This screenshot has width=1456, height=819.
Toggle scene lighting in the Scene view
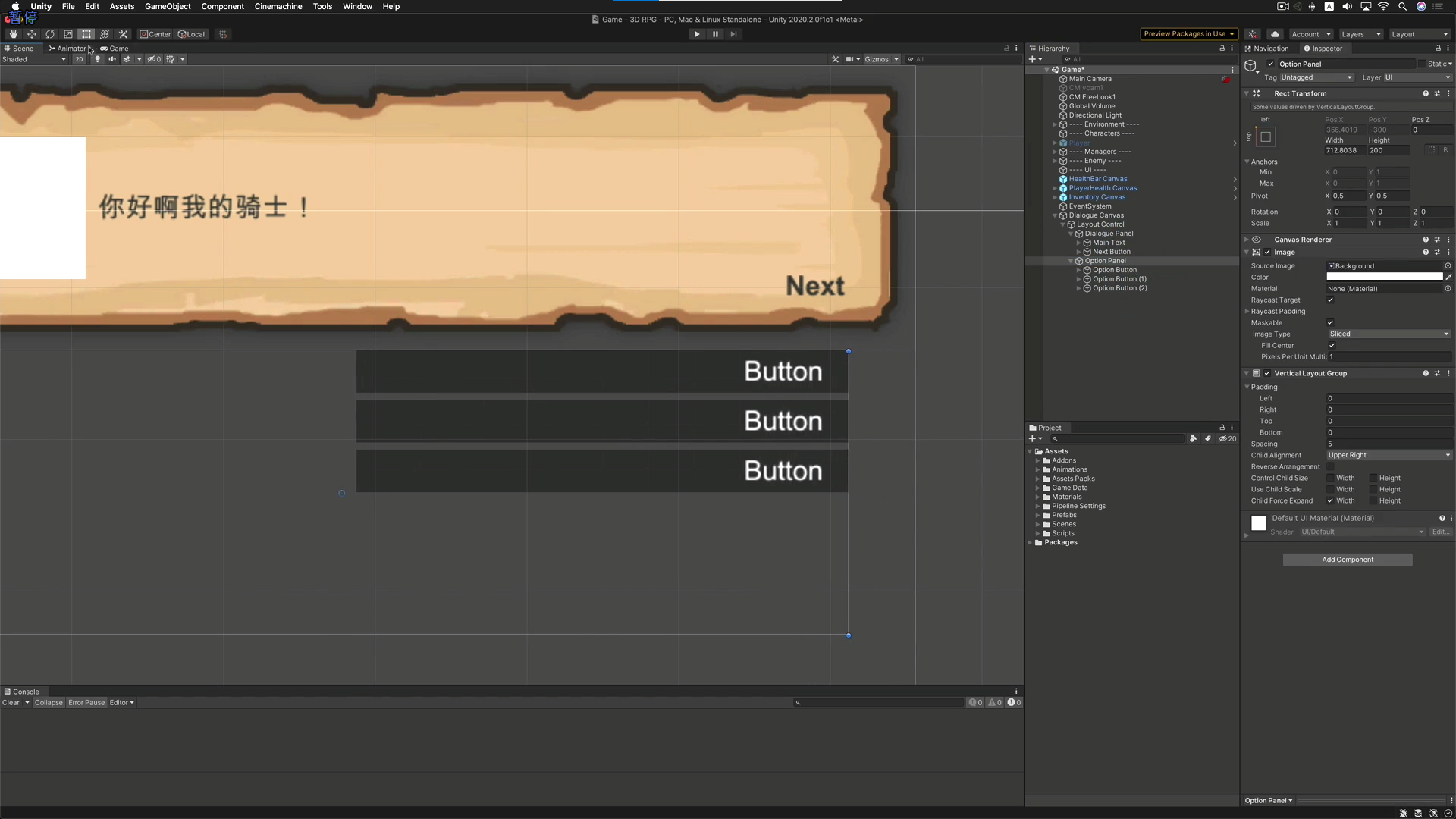pyautogui.click(x=97, y=59)
